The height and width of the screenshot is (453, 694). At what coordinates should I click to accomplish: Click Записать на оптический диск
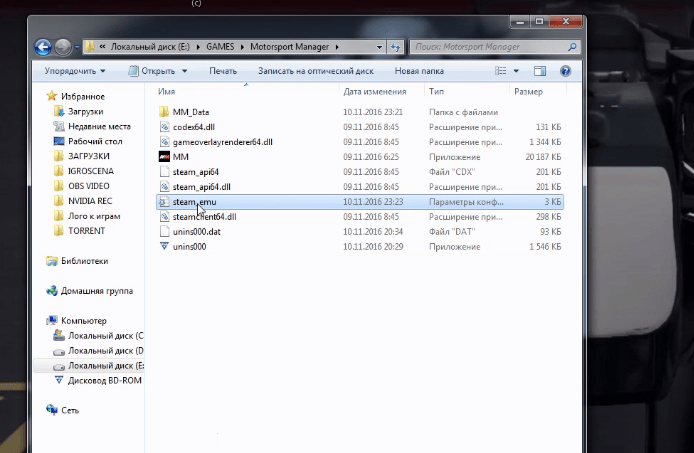point(316,71)
